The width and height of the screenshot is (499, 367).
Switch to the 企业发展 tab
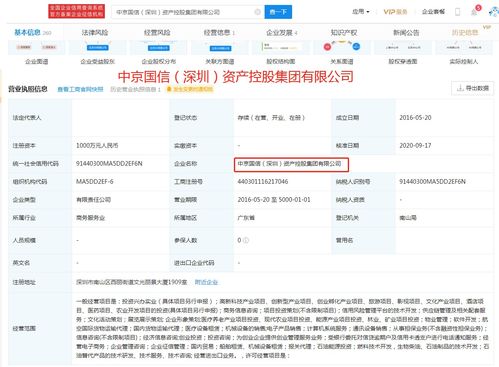point(282,32)
